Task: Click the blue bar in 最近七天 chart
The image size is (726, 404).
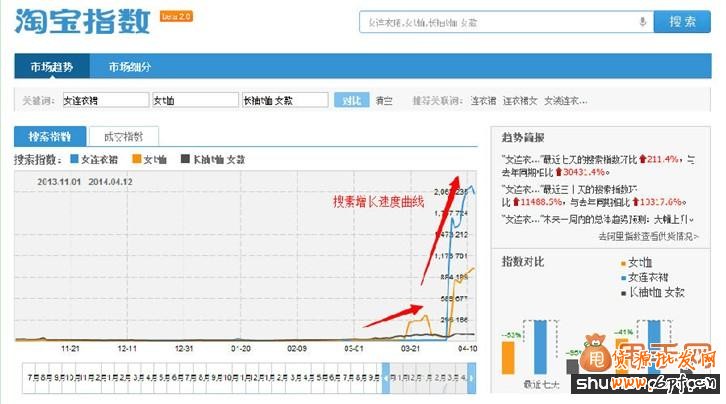Action: (x=540, y=347)
